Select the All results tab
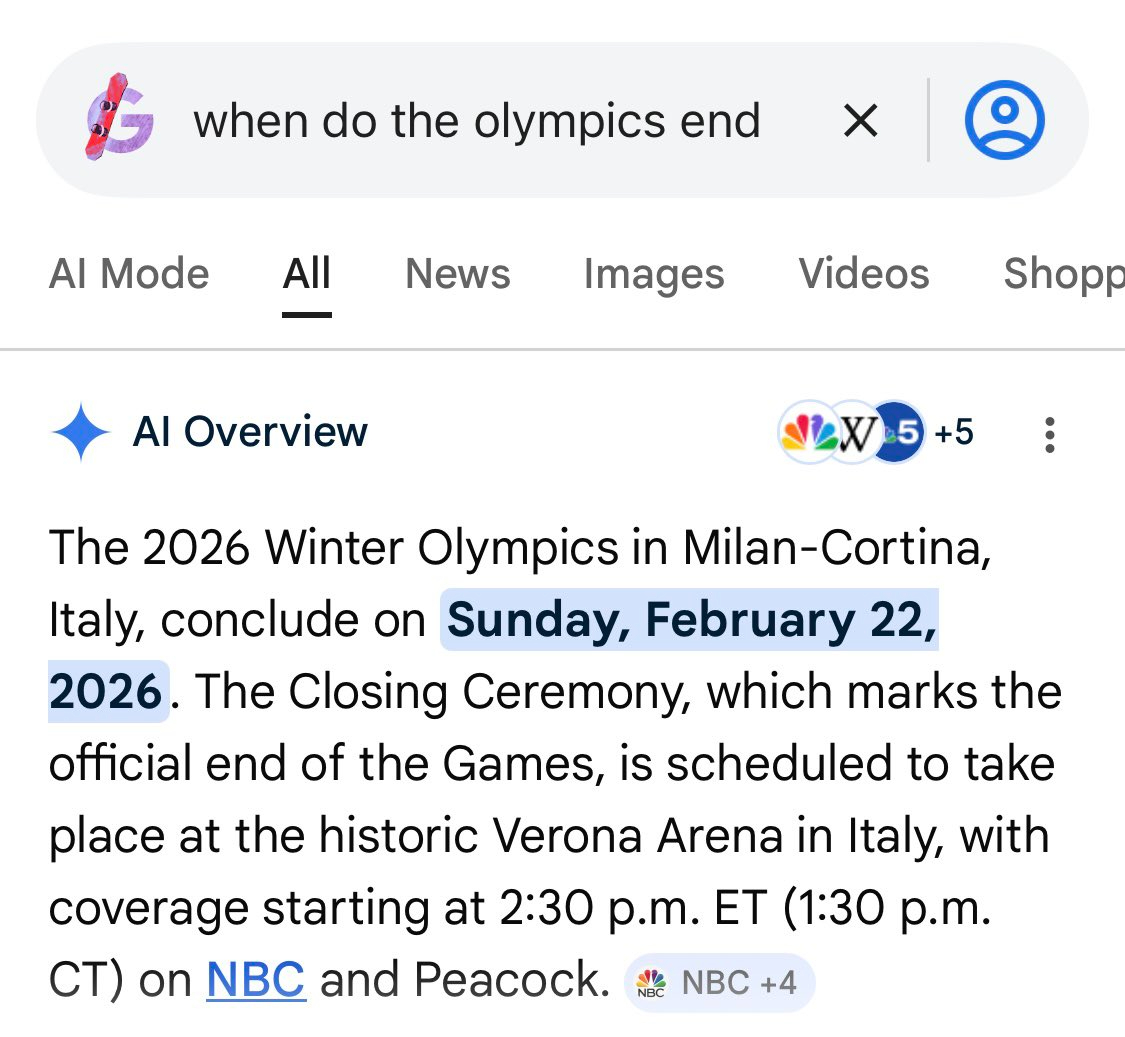Screen dimensions: 1125x1037 click(x=307, y=274)
